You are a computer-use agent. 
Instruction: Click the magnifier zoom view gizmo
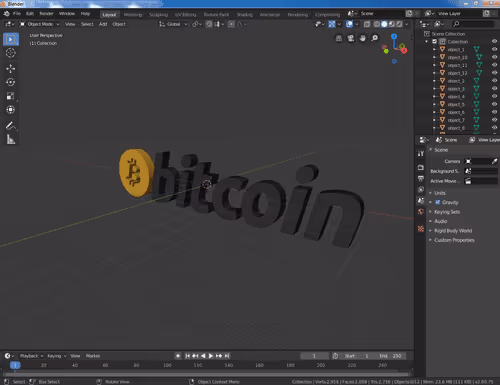coord(375,38)
